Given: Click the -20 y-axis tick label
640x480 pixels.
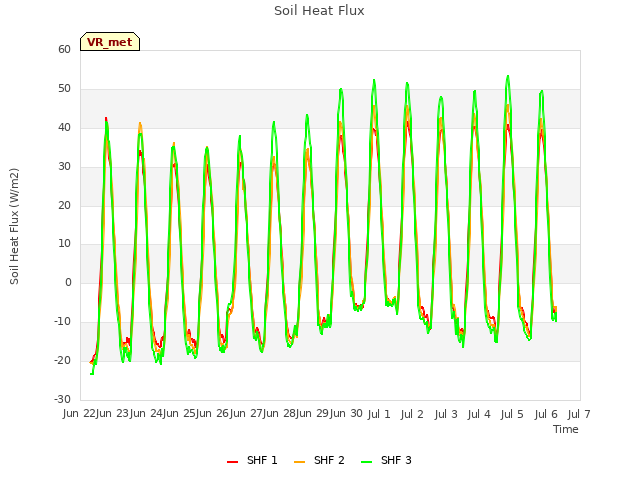Looking at the screenshot, I should (x=62, y=360).
